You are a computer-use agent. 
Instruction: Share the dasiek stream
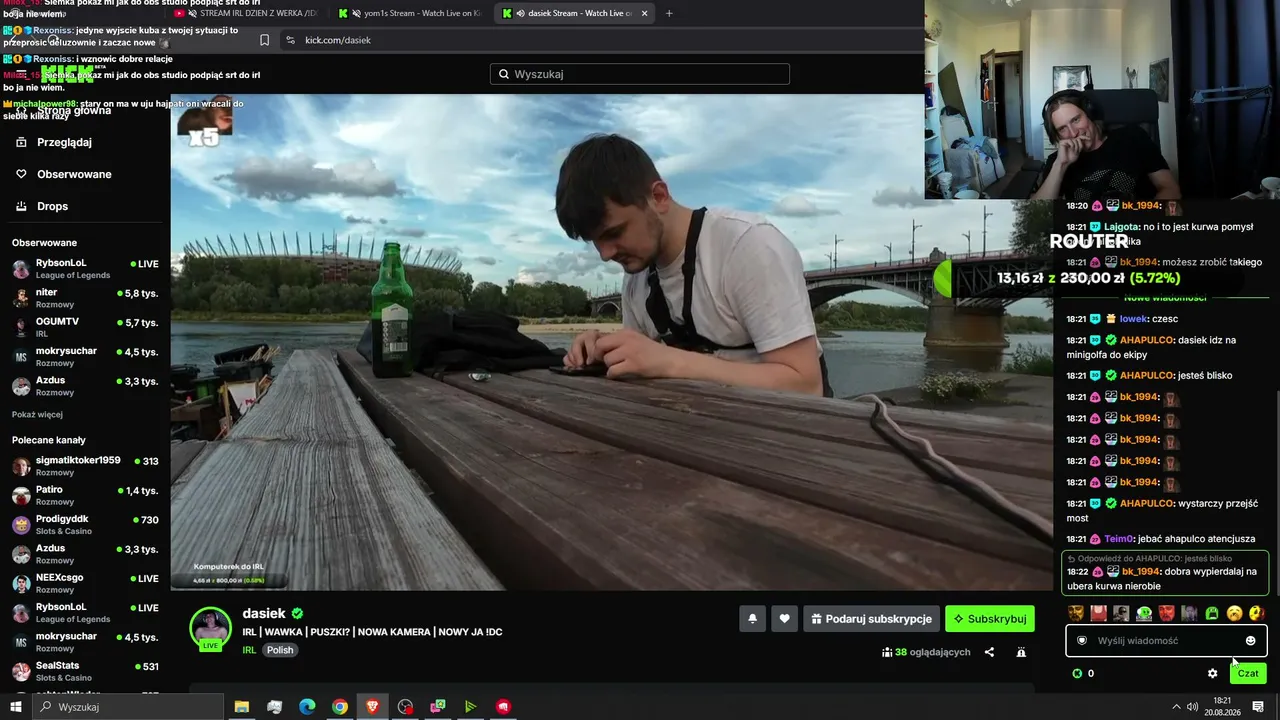[989, 652]
